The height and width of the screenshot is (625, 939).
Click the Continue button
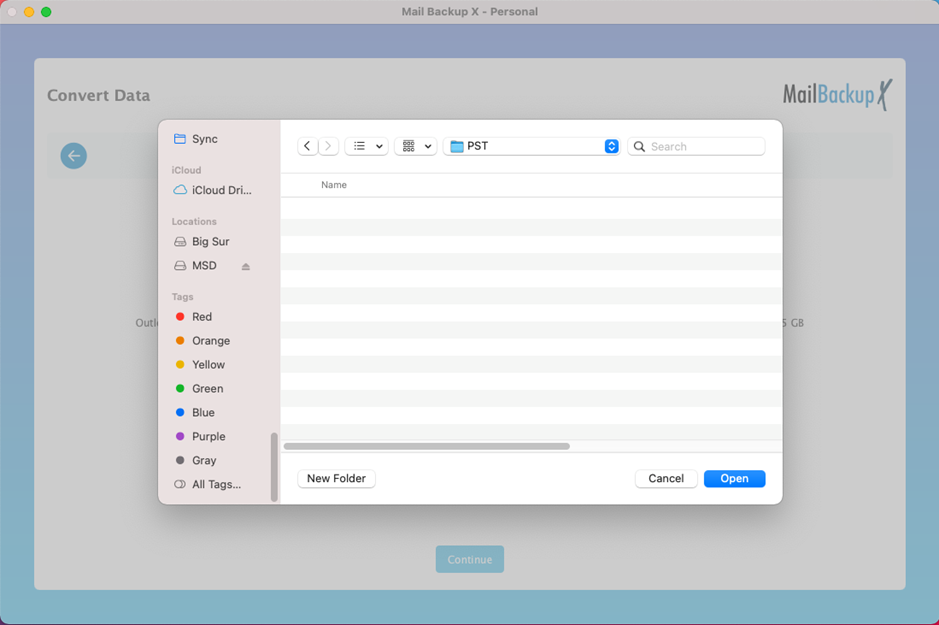[x=470, y=559]
